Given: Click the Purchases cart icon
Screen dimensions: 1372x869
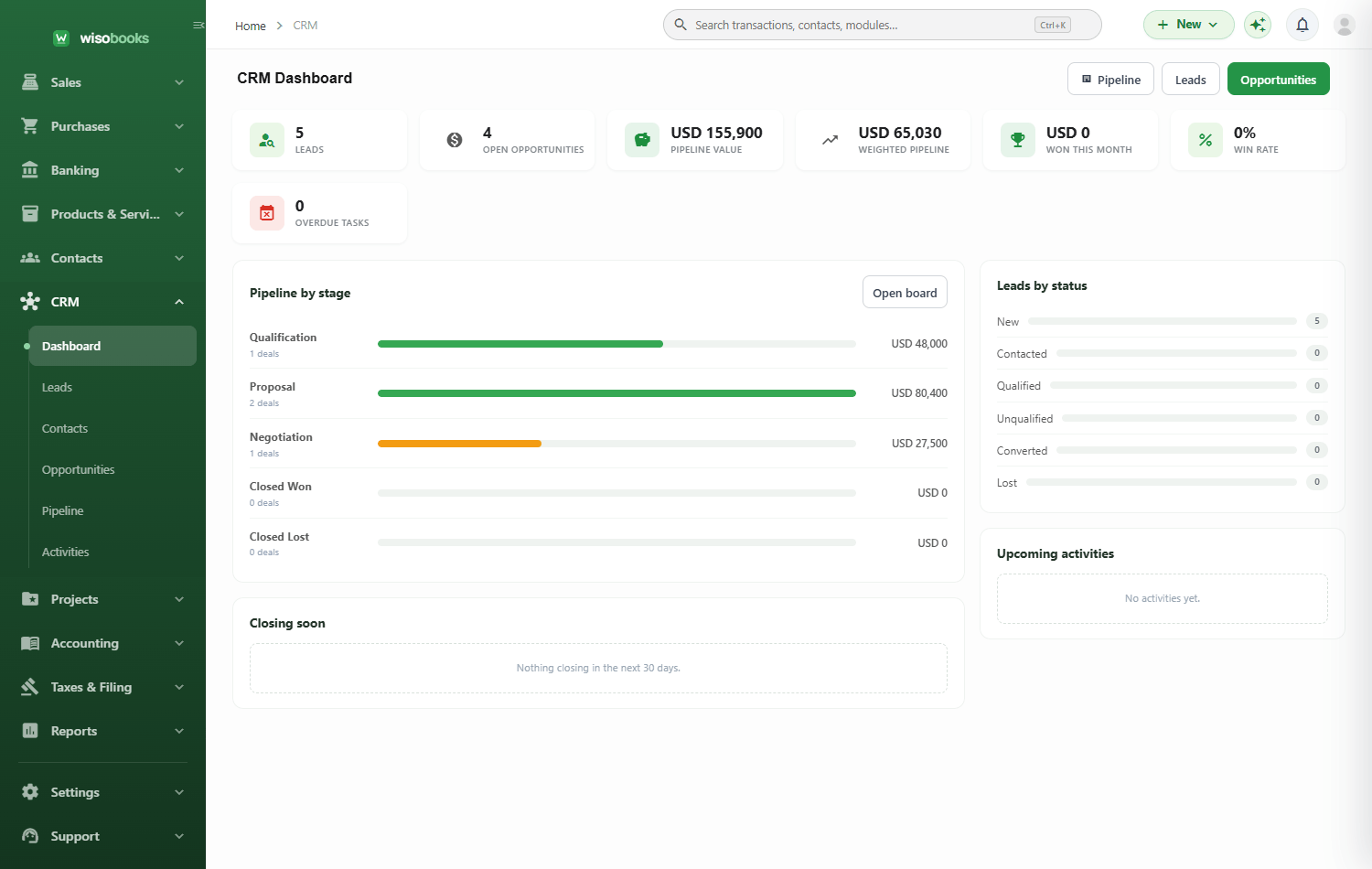Looking at the screenshot, I should (x=30, y=126).
